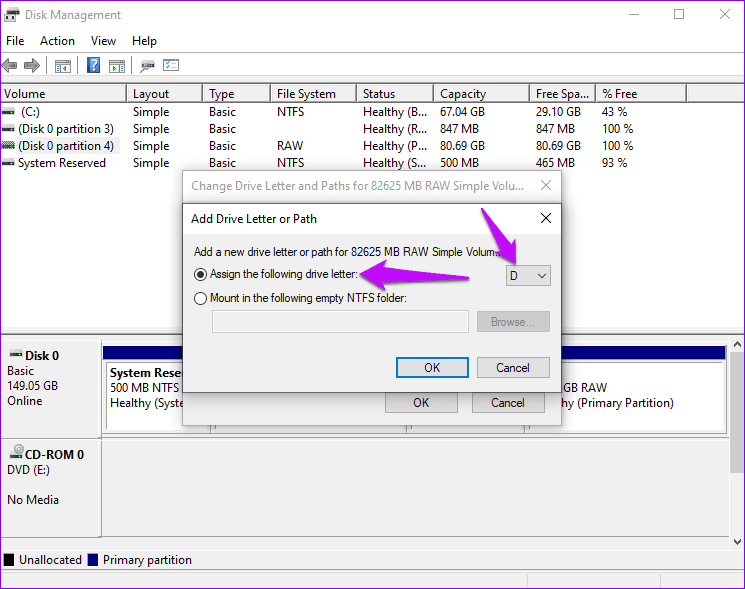Open the drive letter D dropdown
745x589 pixels.
(x=528, y=276)
